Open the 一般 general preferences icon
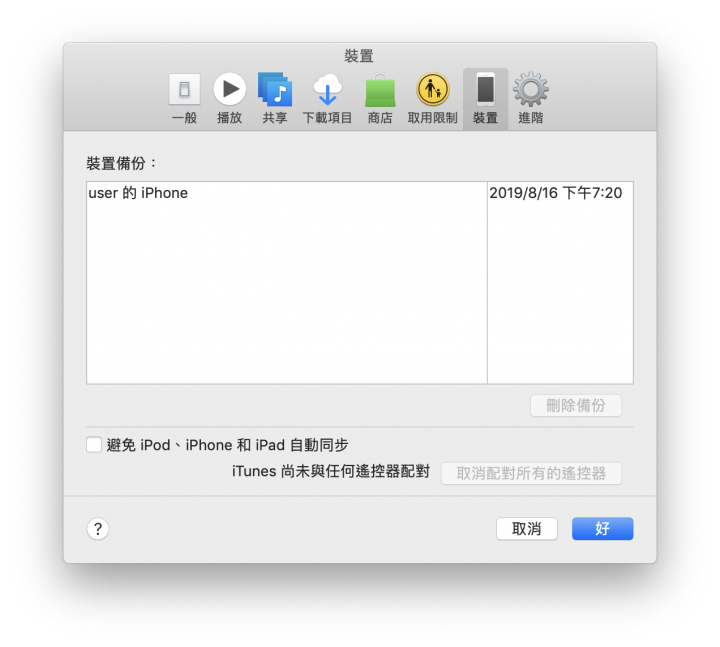This screenshot has width=720, height=647. [184, 89]
